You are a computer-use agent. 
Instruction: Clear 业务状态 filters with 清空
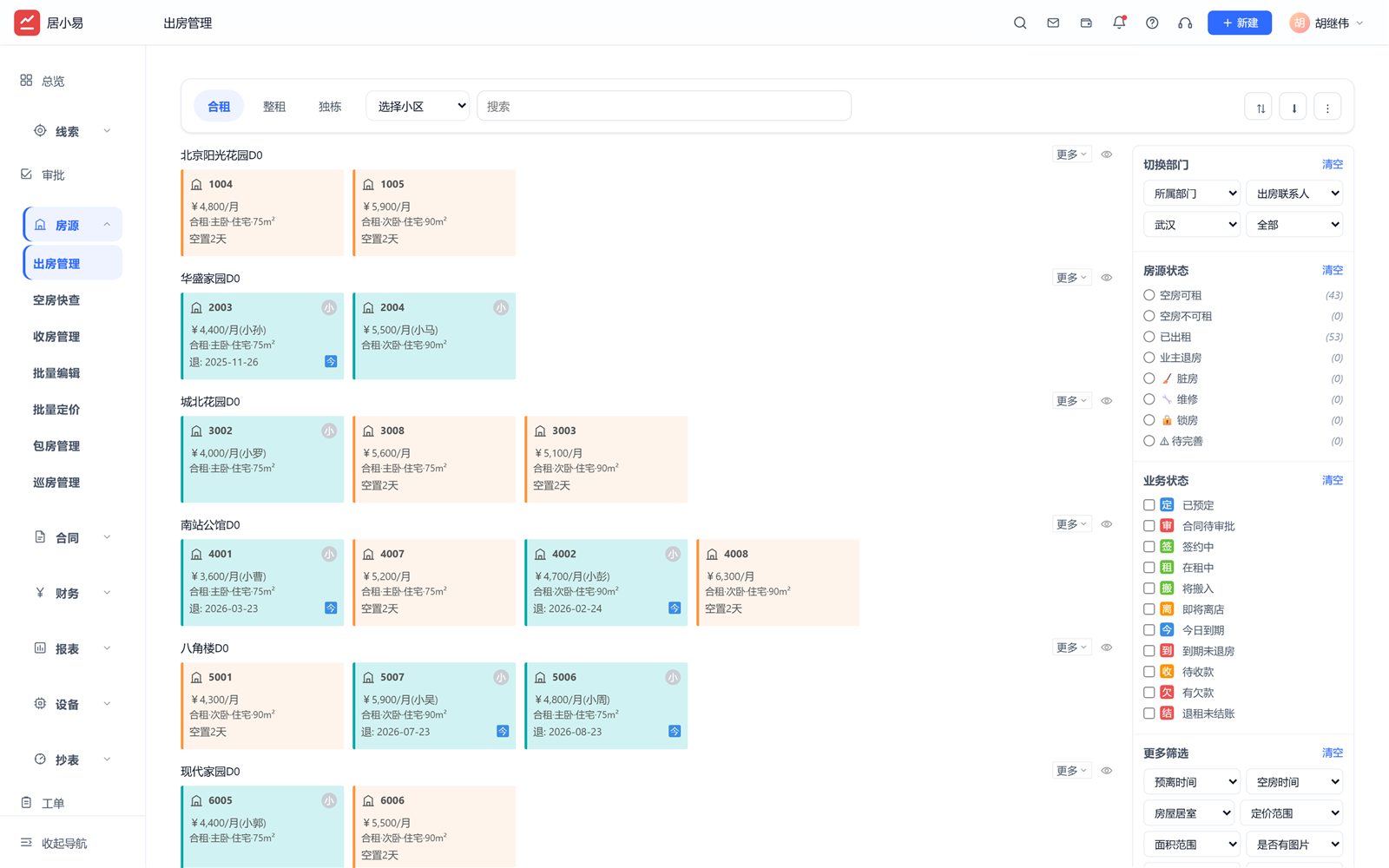coord(1332,481)
